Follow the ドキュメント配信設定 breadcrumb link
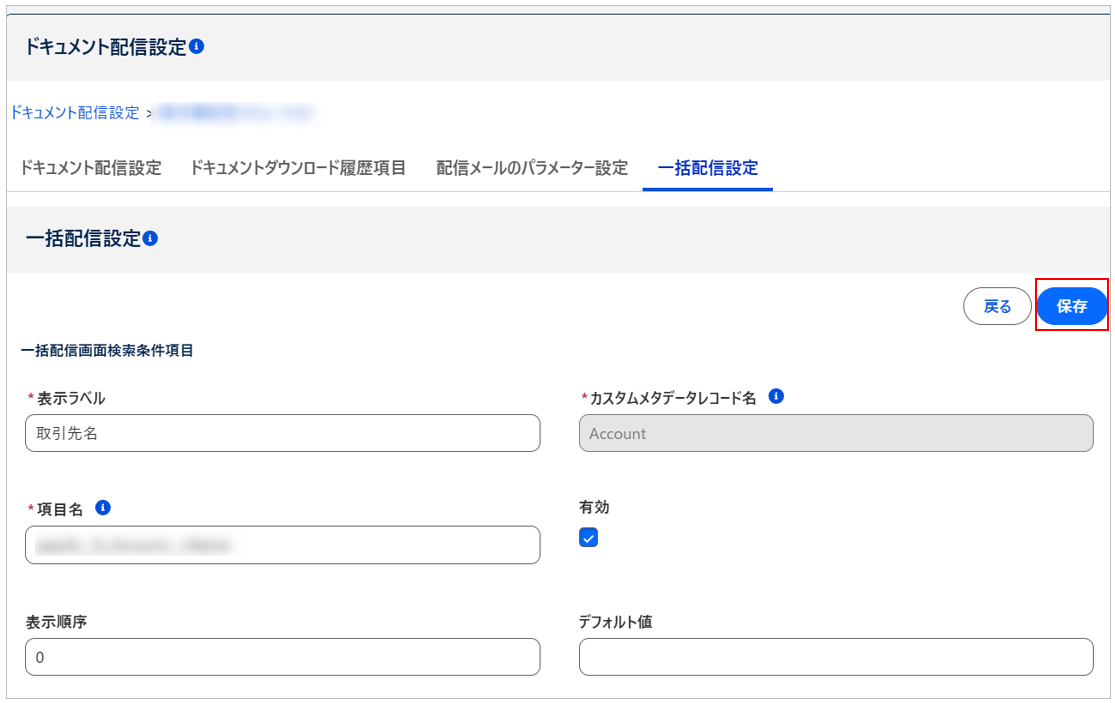This screenshot has width=1115, height=703. [75, 113]
